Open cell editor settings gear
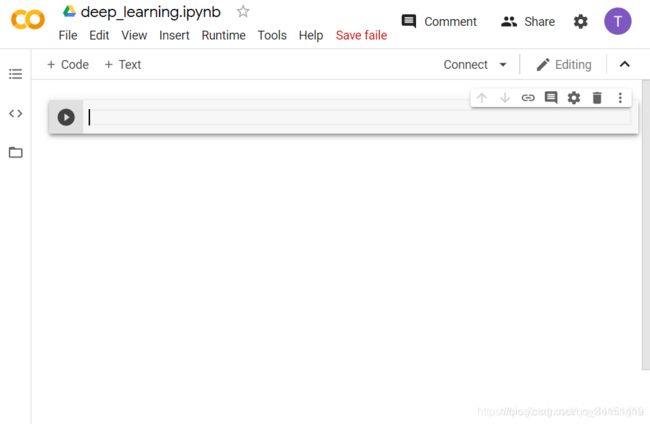 click(x=574, y=98)
